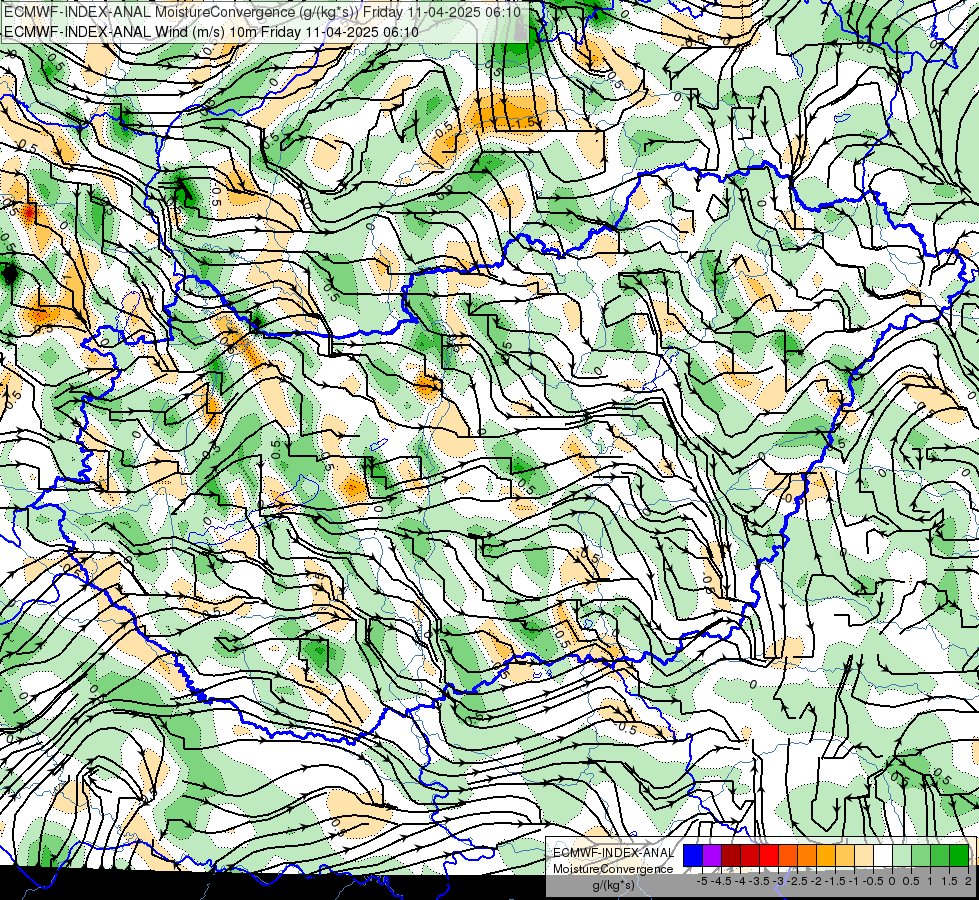
Task: Click the -3.5 tick label on legend
Action: point(759,881)
